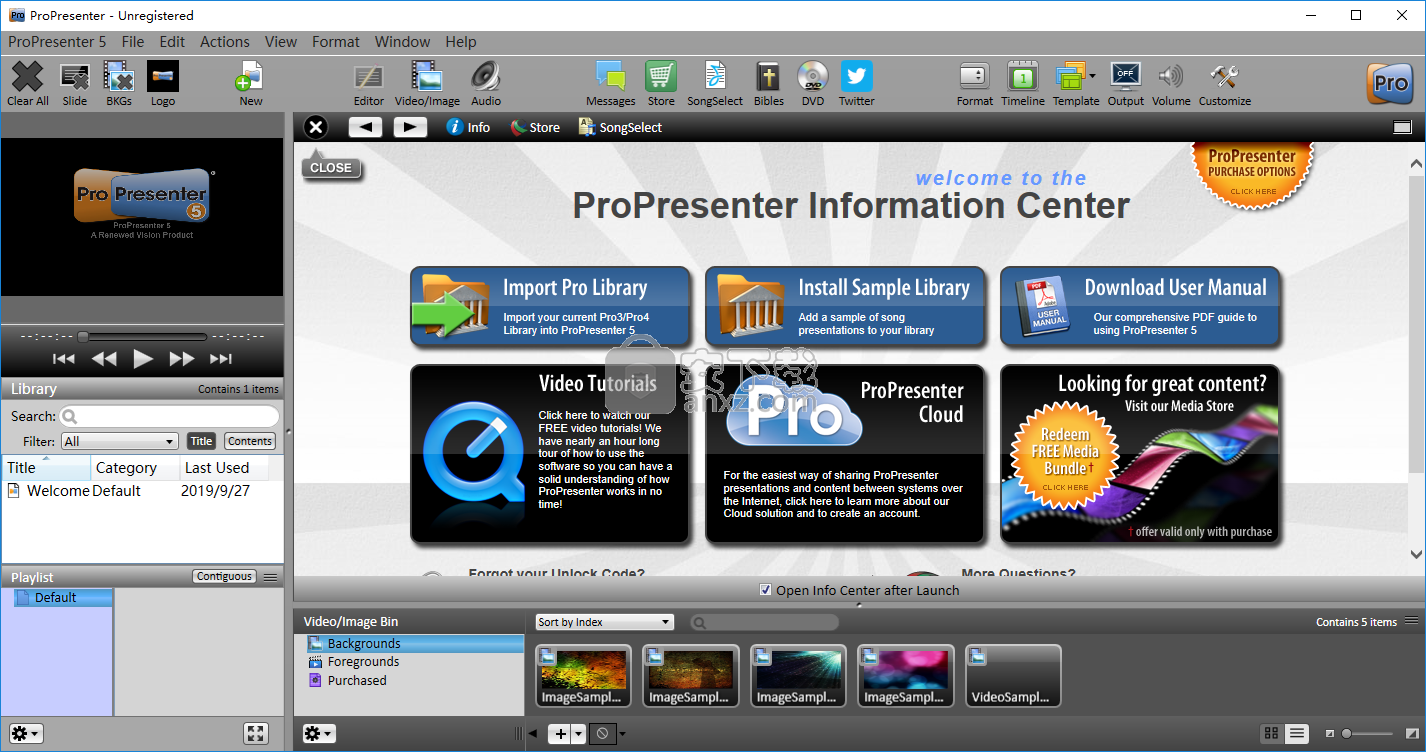Viewport: 1426px width, 752px height.
Task: Open the Sort by Index dropdown
Action: click(605, 622)
